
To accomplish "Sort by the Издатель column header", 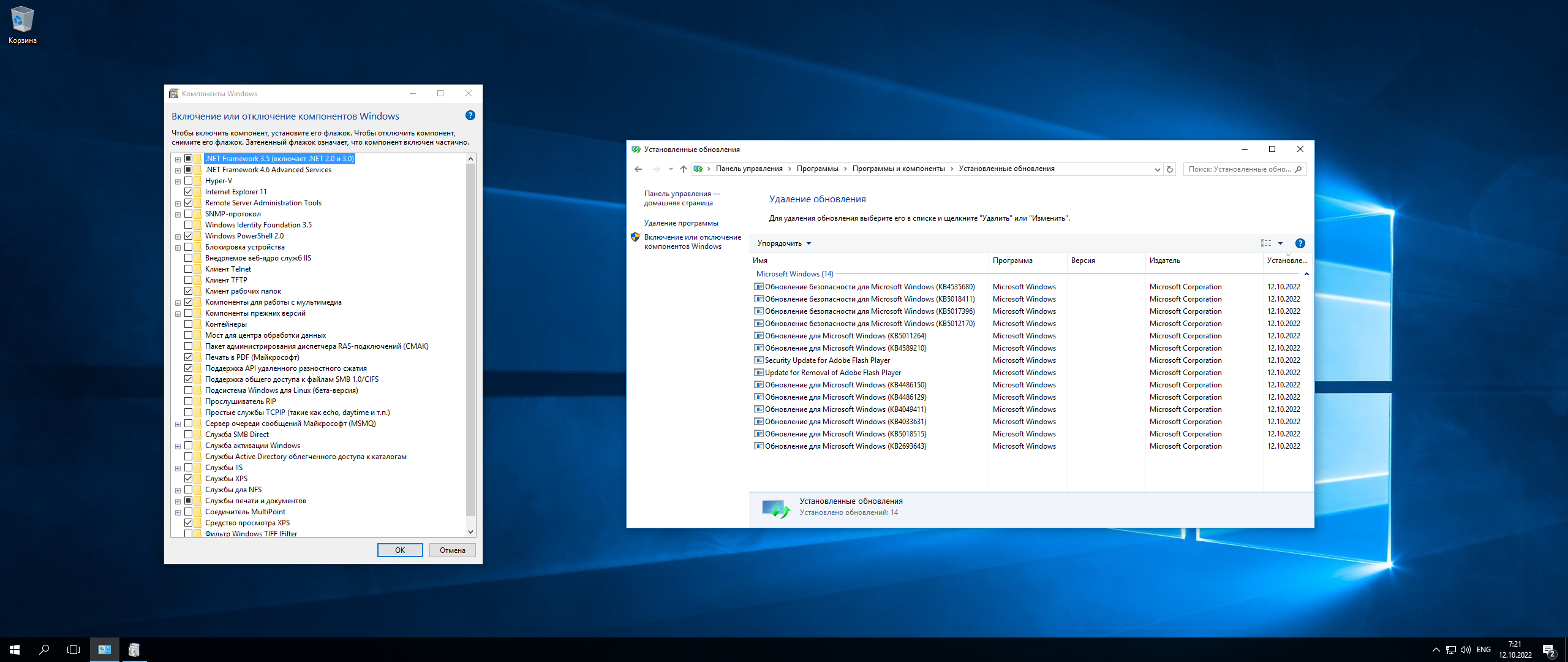I will point(1204,261).
